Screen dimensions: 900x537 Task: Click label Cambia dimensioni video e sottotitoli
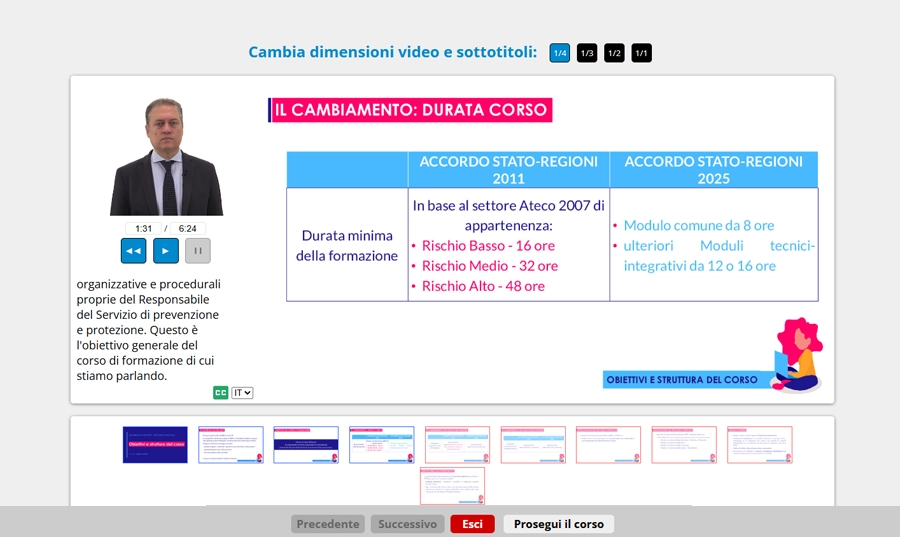[393, 52]
